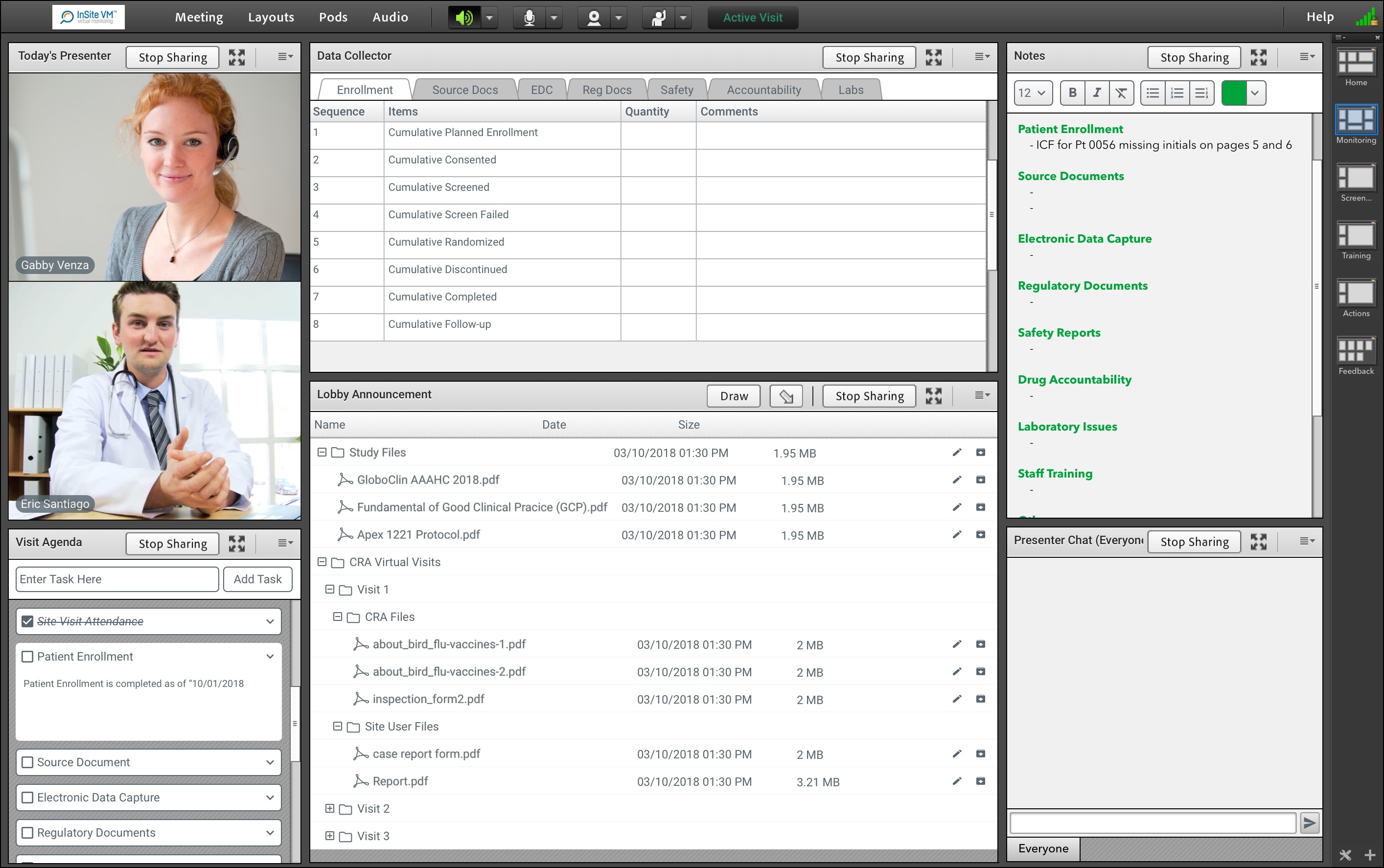Toggle the speaker audio icon

tap(464, 18)
